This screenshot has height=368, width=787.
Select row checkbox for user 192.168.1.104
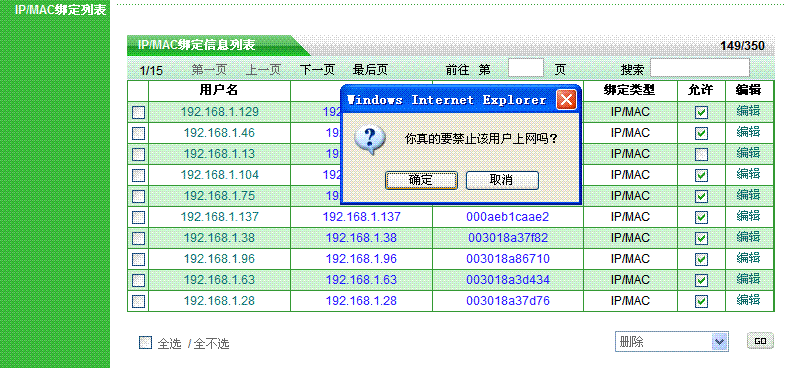point(139,175)
